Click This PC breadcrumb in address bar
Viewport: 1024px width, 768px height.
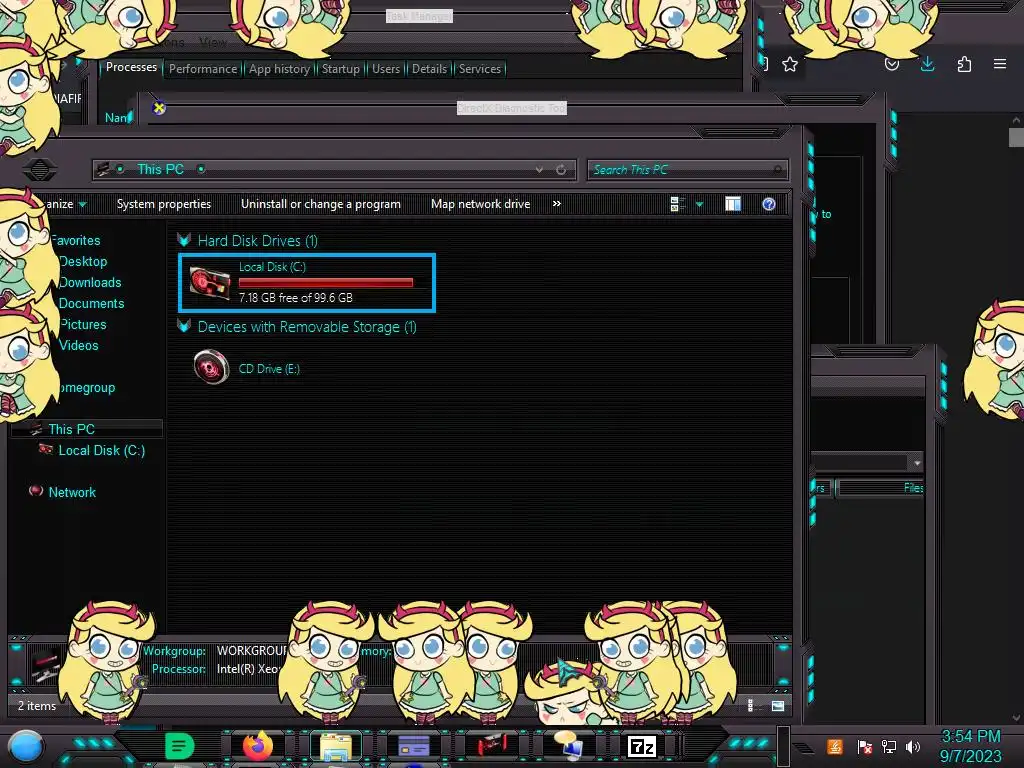161,169
